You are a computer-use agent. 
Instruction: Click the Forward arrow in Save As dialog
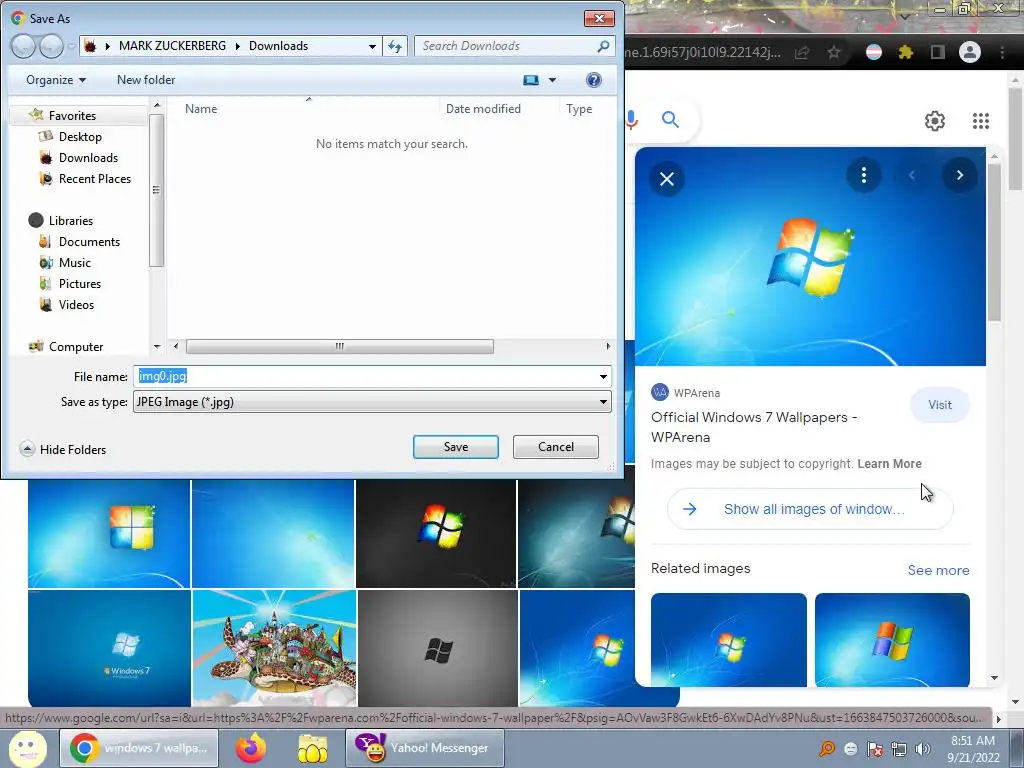click(51, 46)
